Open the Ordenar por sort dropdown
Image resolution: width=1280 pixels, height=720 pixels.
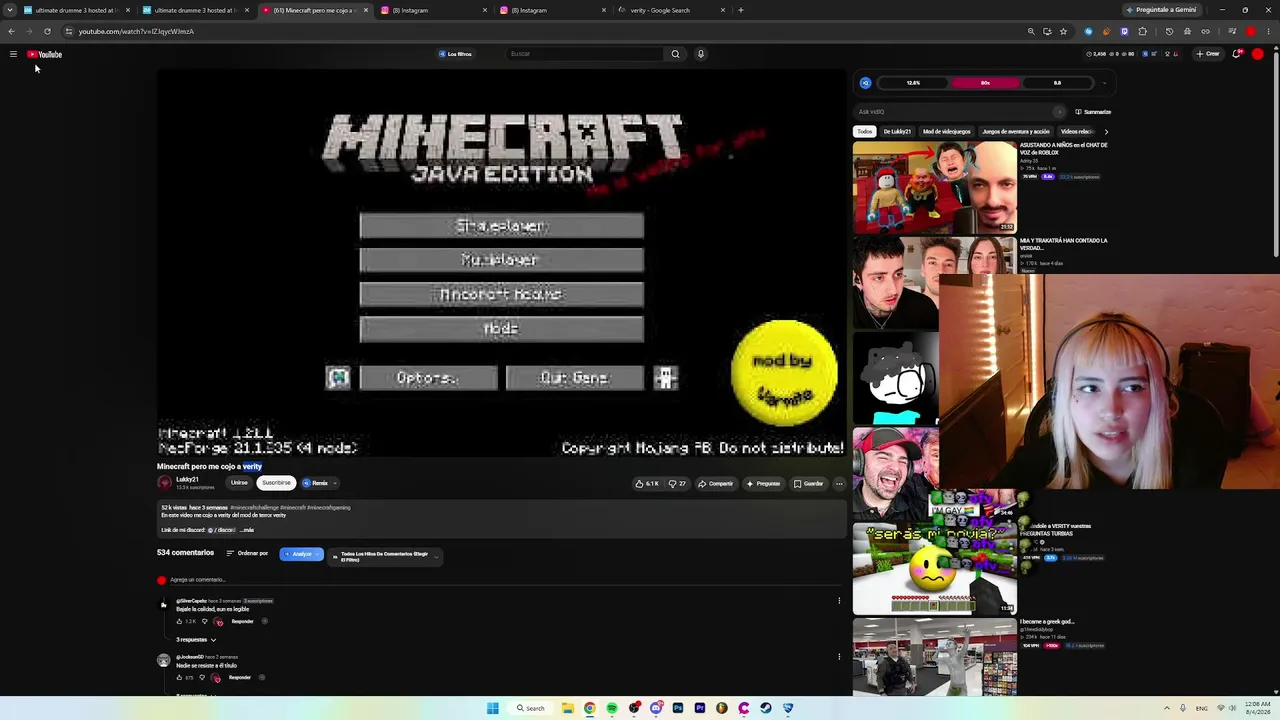pyautogui.click(x=247, y=553)
